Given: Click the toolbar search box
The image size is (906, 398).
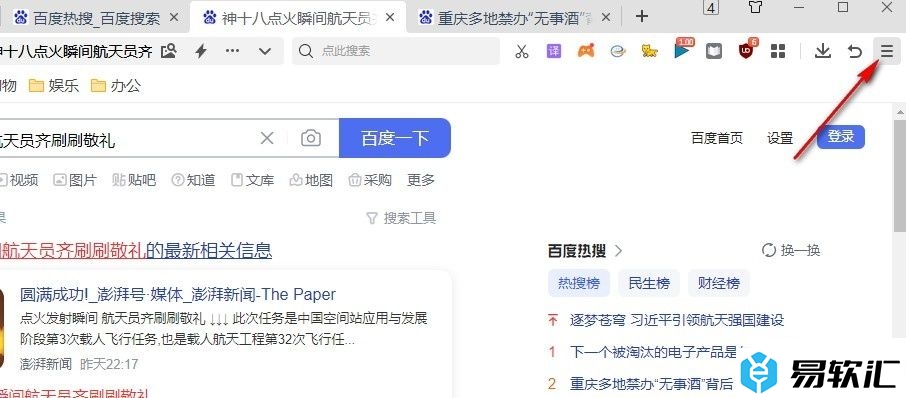Looking at the screenshot, I should pos(396,51).
